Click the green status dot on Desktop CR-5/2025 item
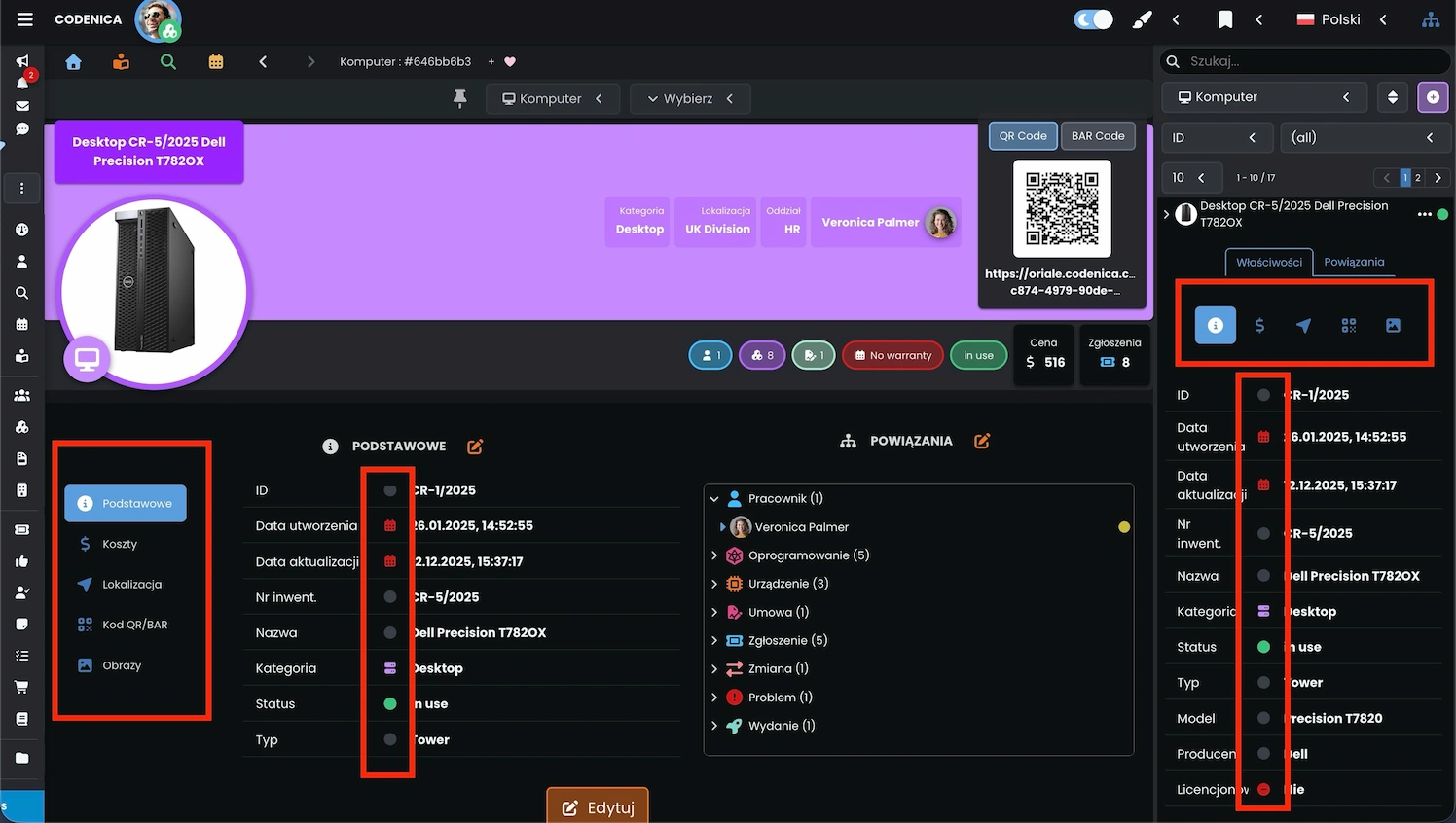The width and height of the screenshot is (1456, 823). pos(1443,213)
